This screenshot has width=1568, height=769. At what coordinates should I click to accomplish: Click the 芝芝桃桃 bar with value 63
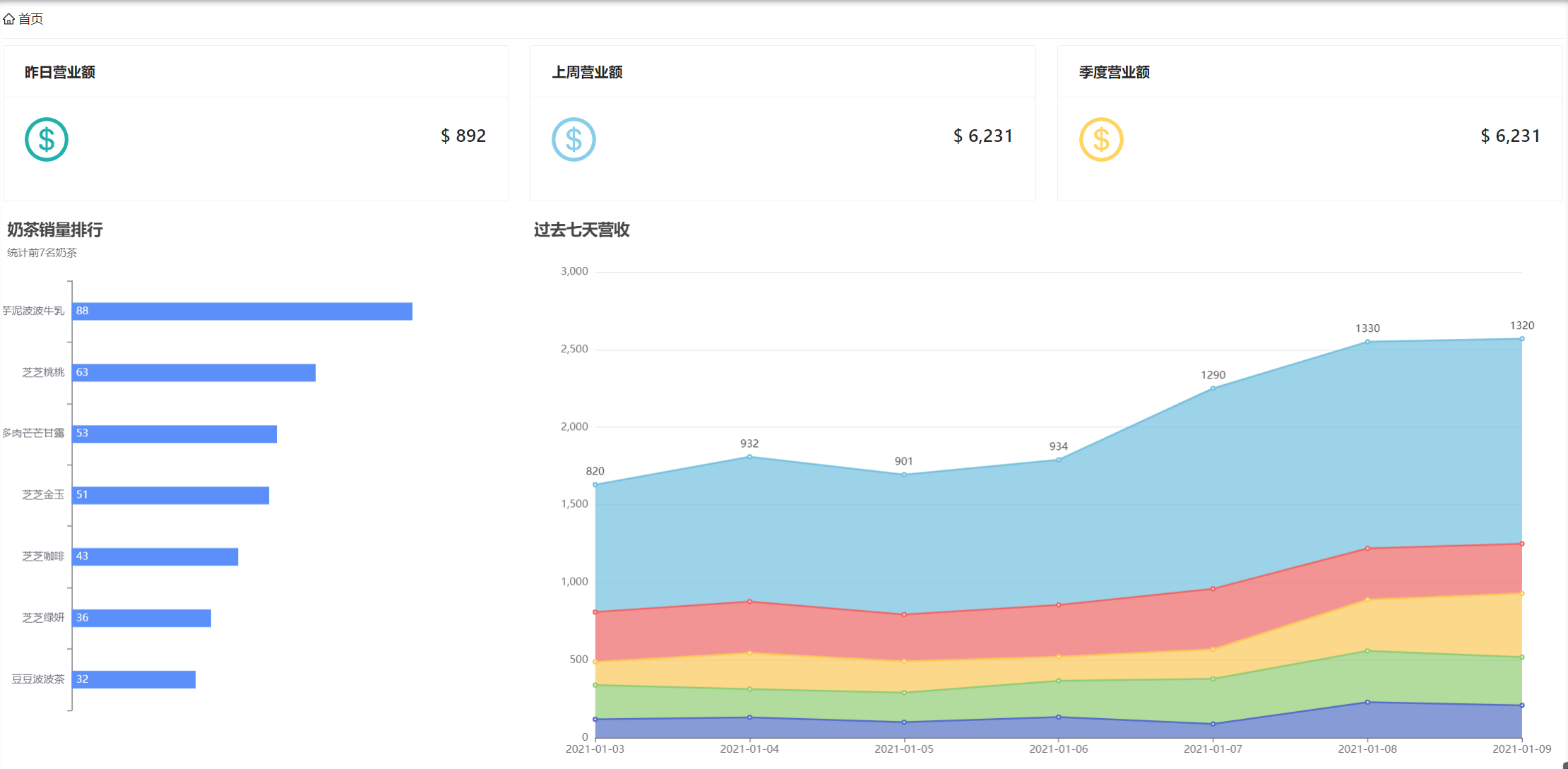click(x=194, y=373)
